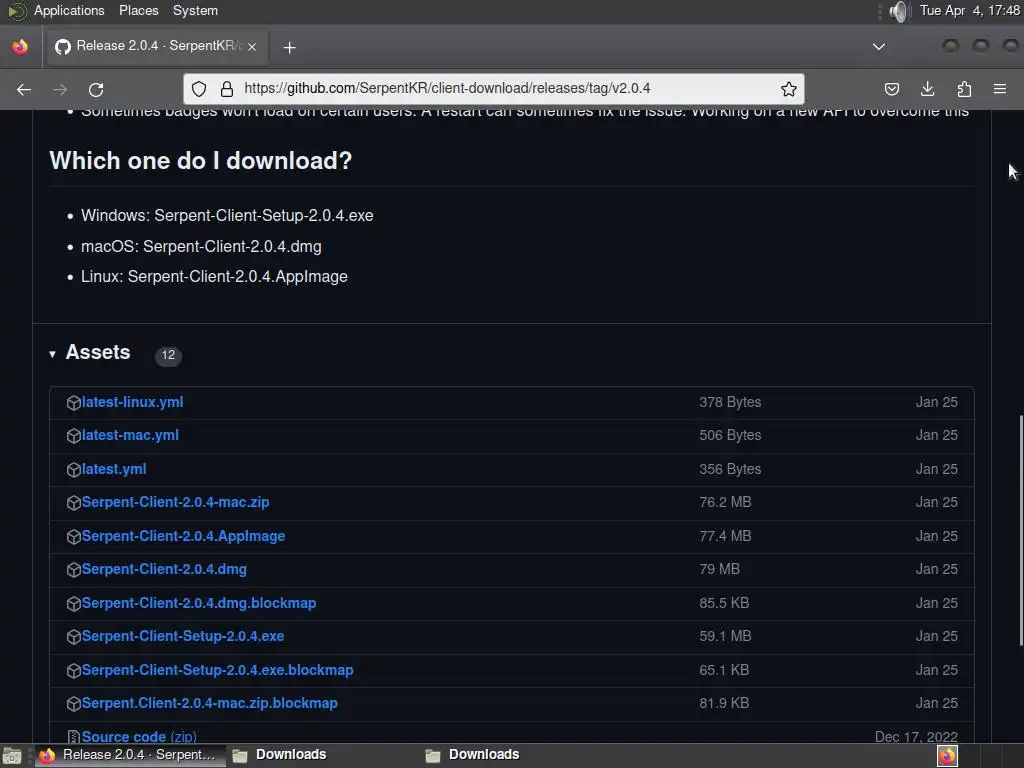Click the volume speaker icon

899,11
